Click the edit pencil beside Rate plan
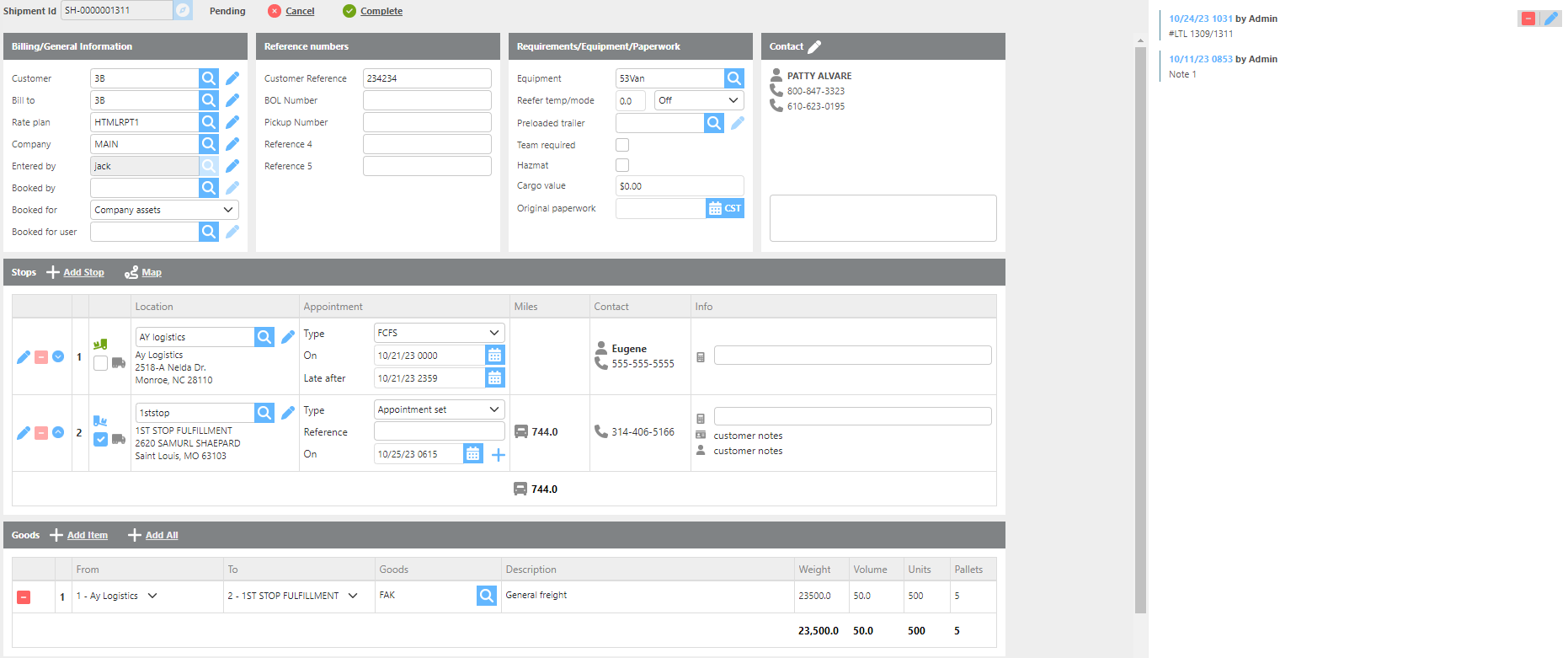The image size is (1568, 658). click(x=232, y=122)
